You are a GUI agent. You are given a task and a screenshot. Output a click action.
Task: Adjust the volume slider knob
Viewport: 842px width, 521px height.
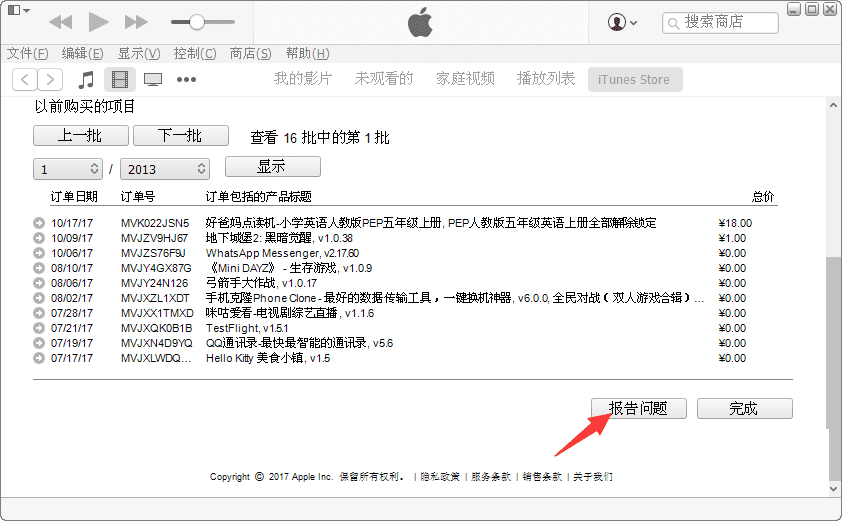[197, 22]
